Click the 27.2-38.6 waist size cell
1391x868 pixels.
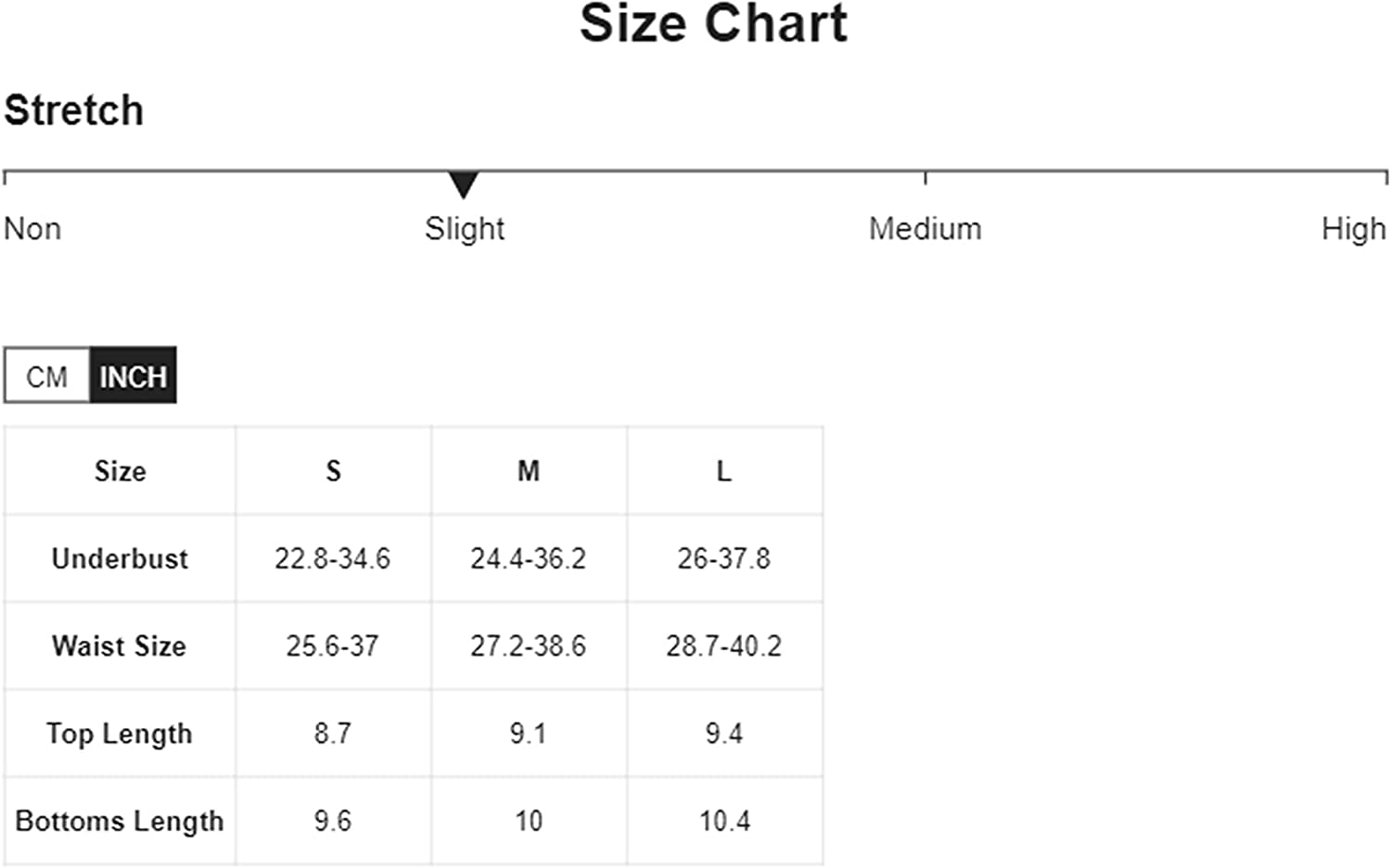529,645
